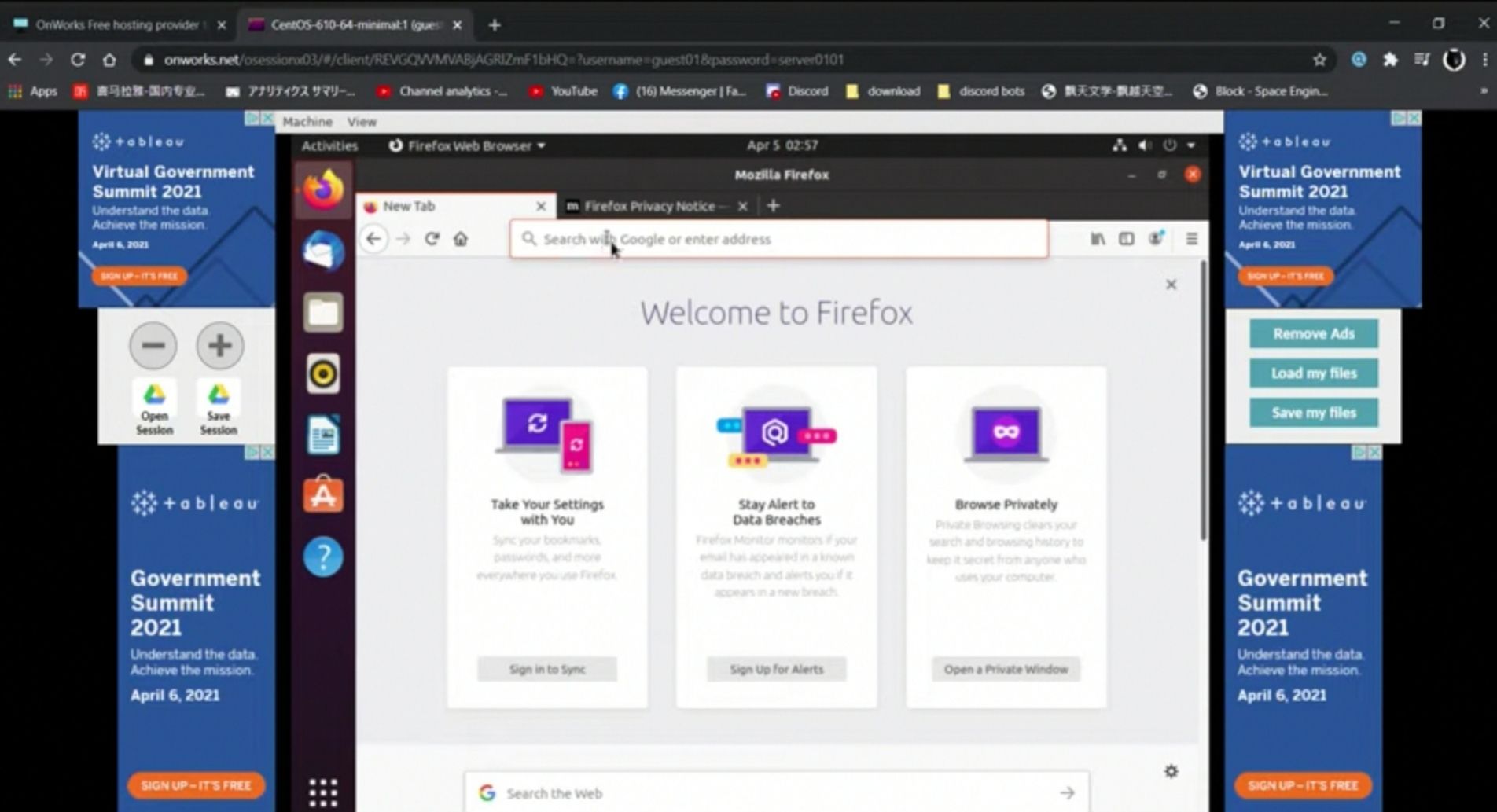
Task: Click the Remove Ads button
Action: [1314, 333]
